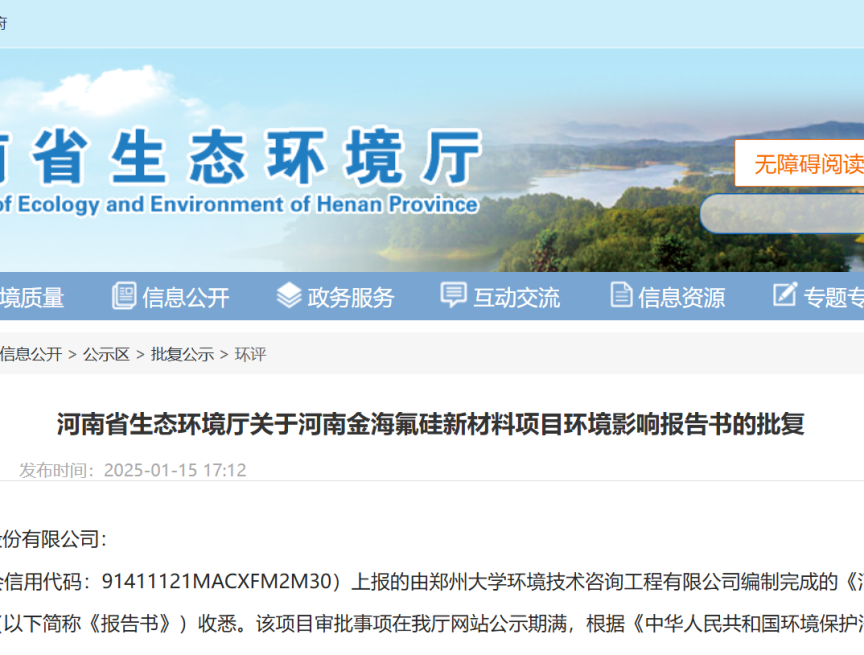Click the 专题 edit pencil icon

point(785,296)
